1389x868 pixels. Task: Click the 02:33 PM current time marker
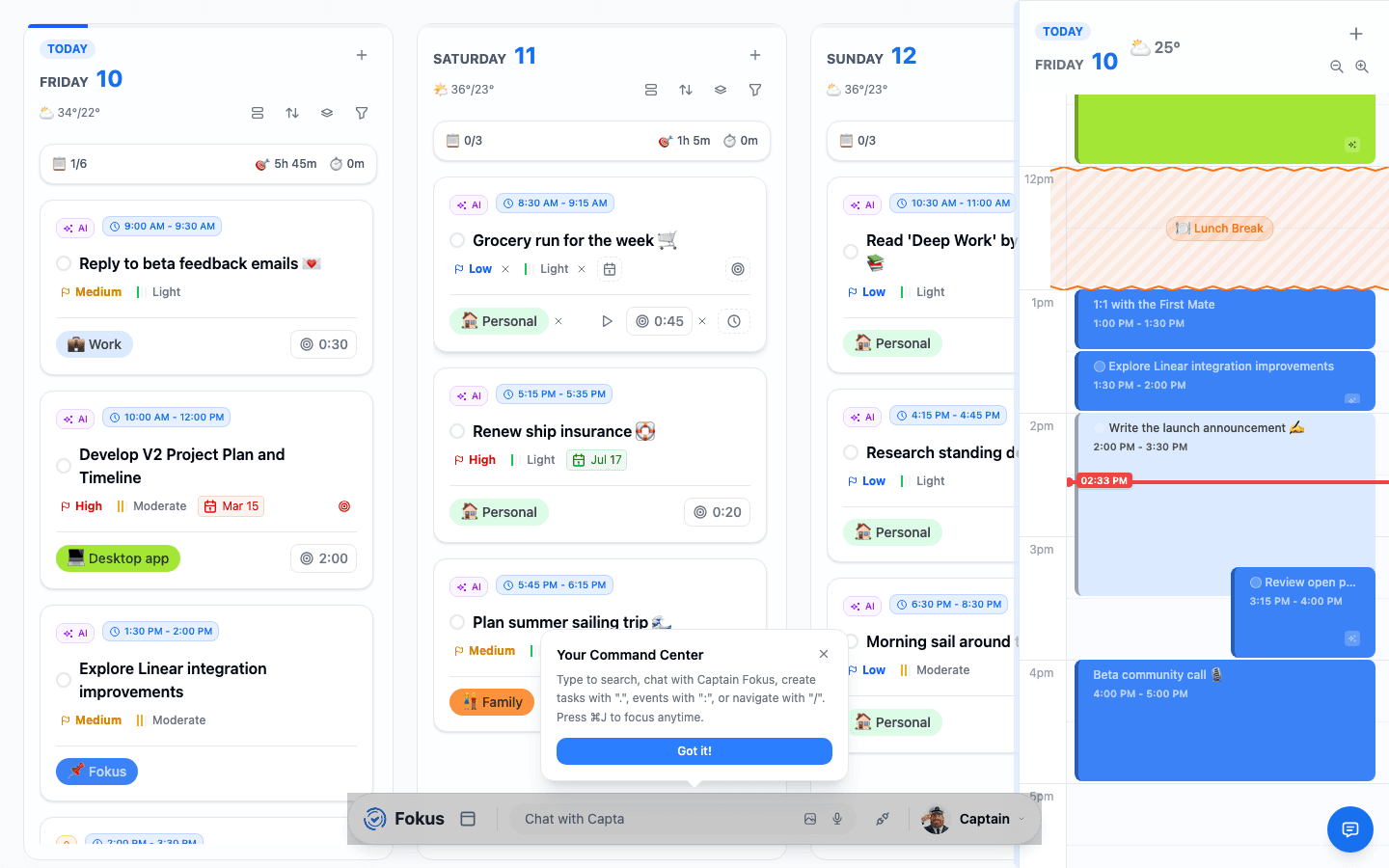(1103, 480)
